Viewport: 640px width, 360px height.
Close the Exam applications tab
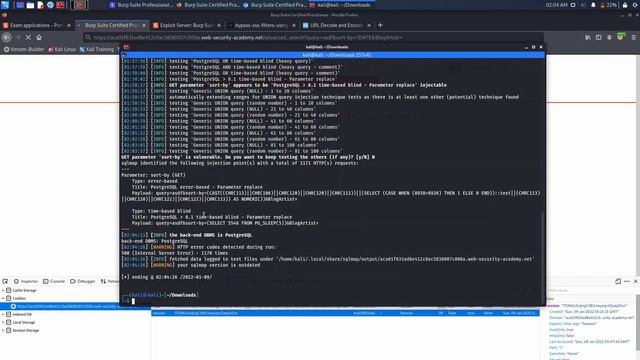(x=69, y=25)
